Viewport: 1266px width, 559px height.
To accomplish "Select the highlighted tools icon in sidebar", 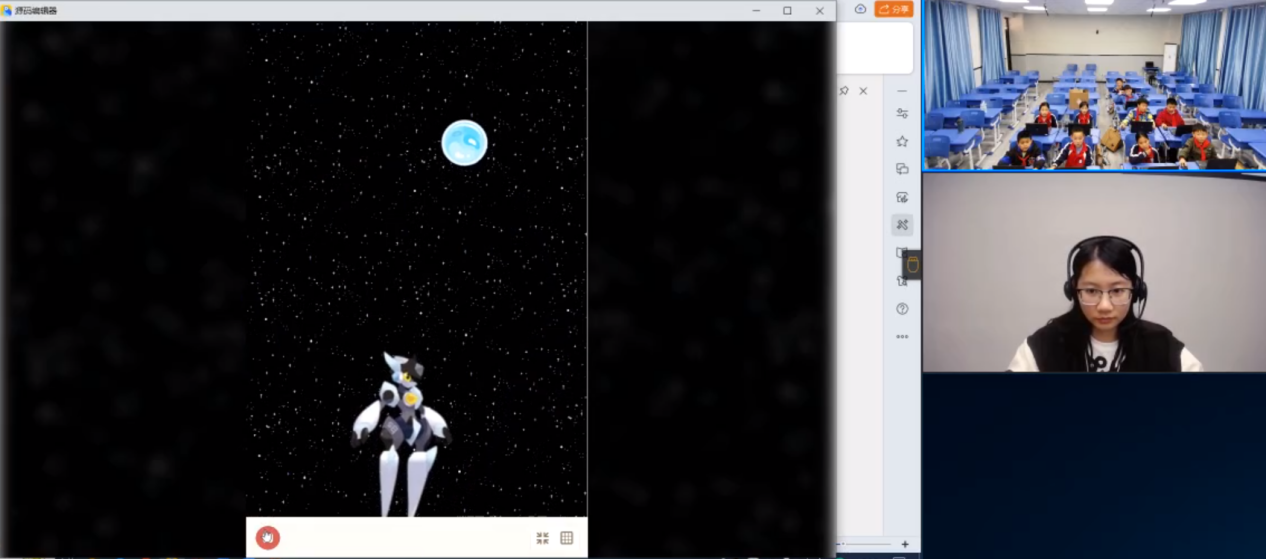I will point(902,225).
